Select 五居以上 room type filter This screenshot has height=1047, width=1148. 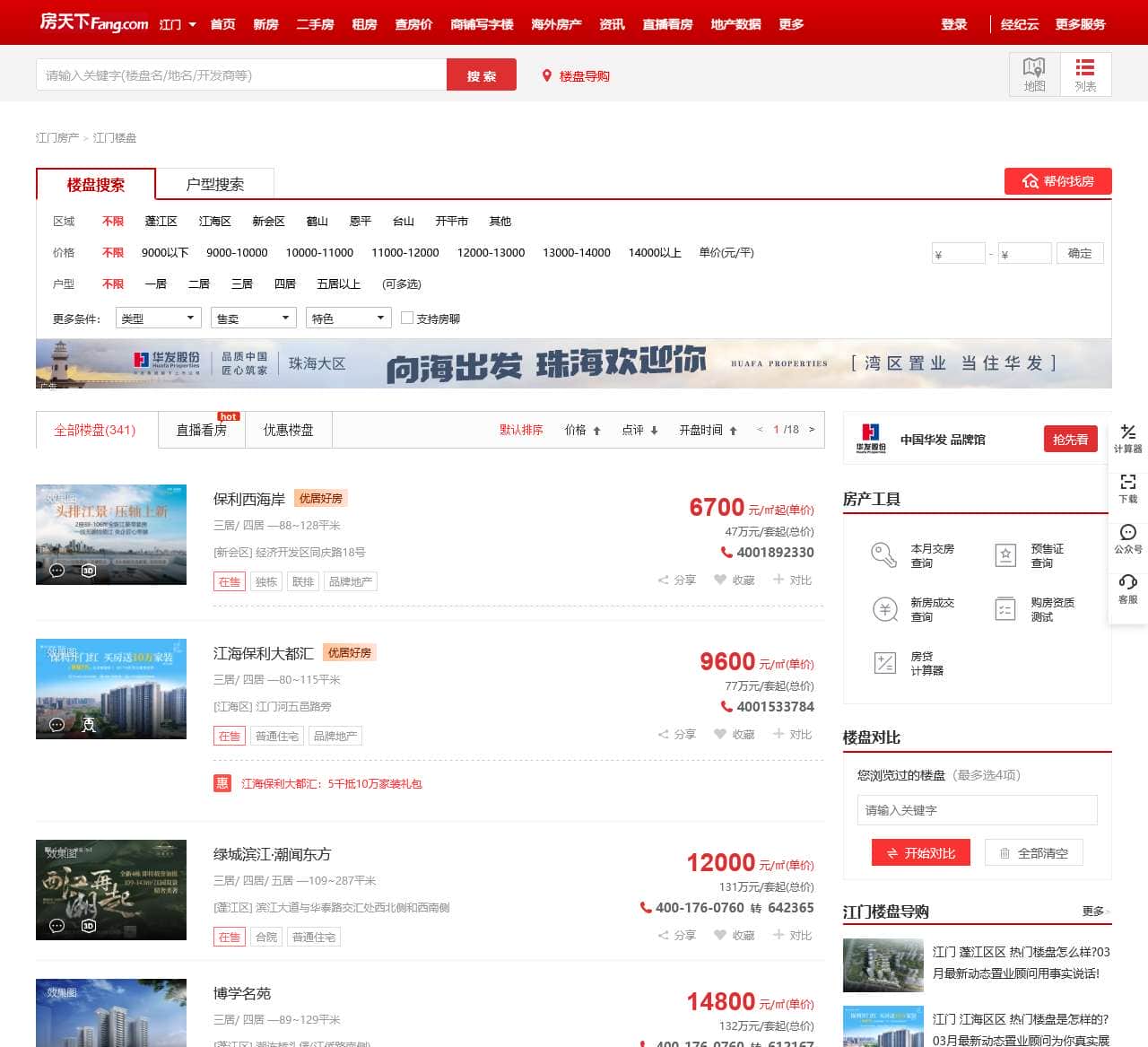coord(339,284)
